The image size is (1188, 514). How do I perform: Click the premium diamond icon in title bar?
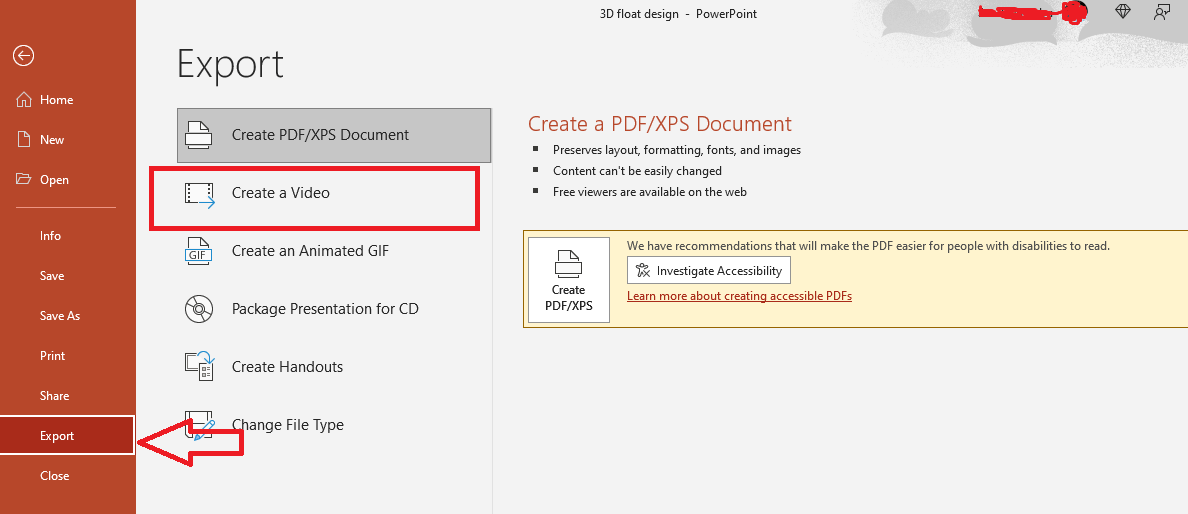(1123, 11)
